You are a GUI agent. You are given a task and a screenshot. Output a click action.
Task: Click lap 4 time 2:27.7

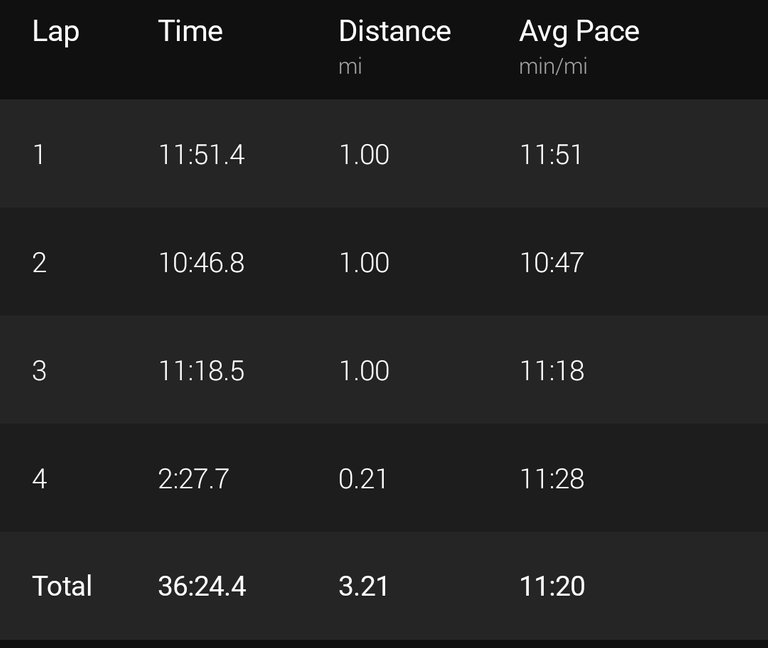[193, 479]
